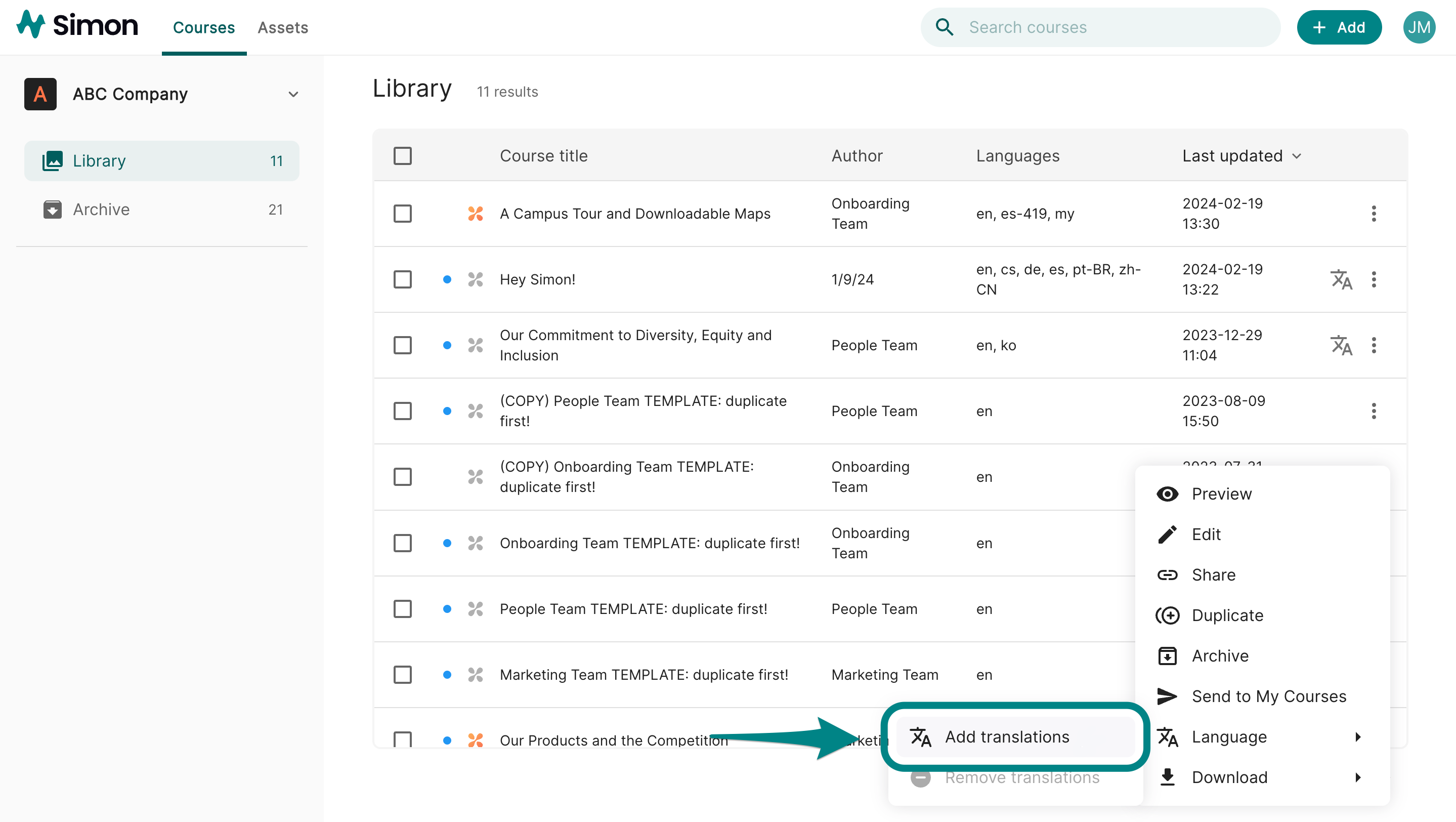This screenshot has width=1456, height=822.
Task: Check the (COPY) People Team TEMPLATE checkbox
Action: (402, 411)
